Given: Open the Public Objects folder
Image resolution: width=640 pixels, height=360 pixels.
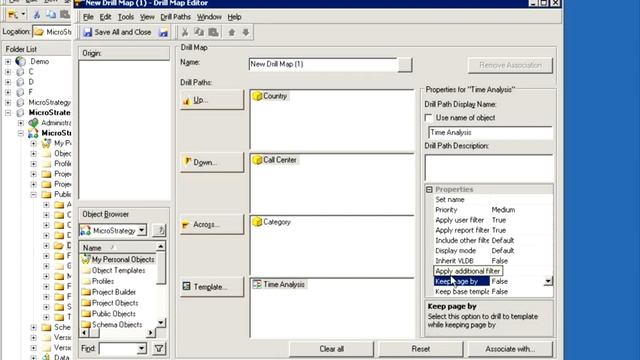Looking at the screenshot, I should click(x=109, y=314).
